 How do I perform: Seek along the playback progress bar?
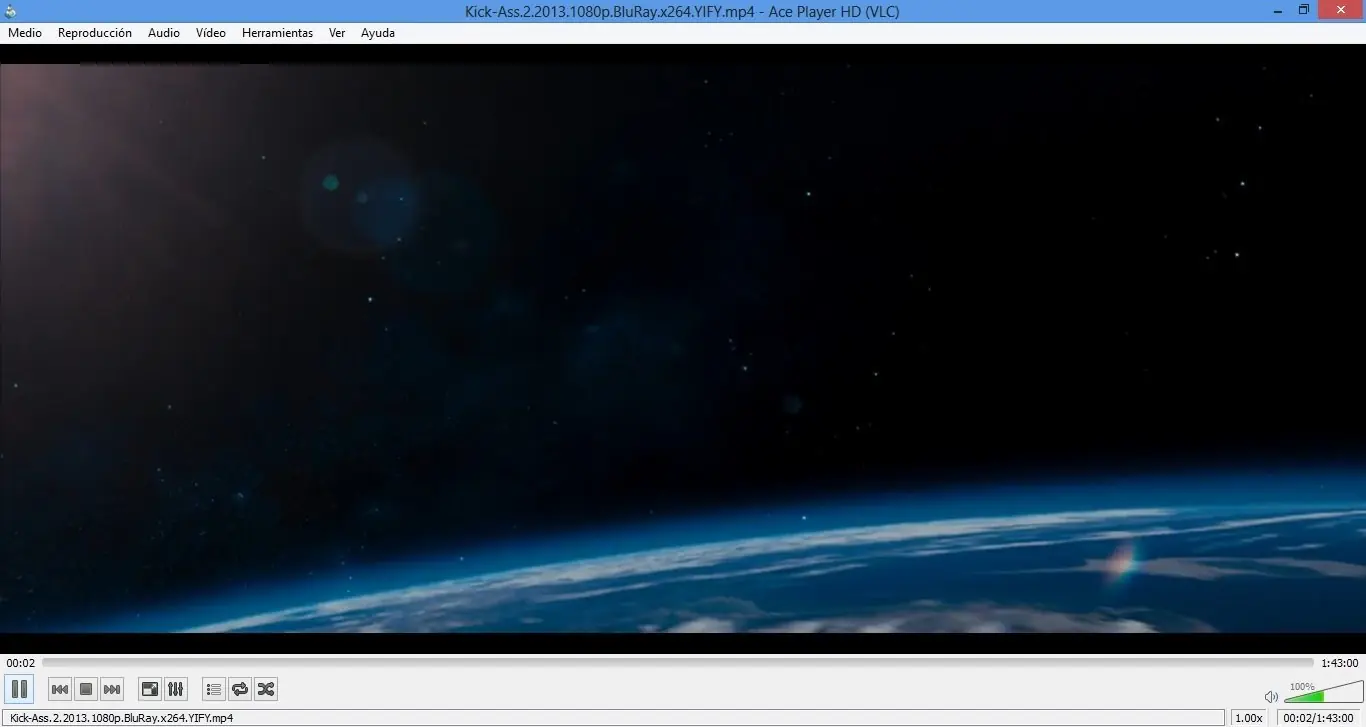678,663
